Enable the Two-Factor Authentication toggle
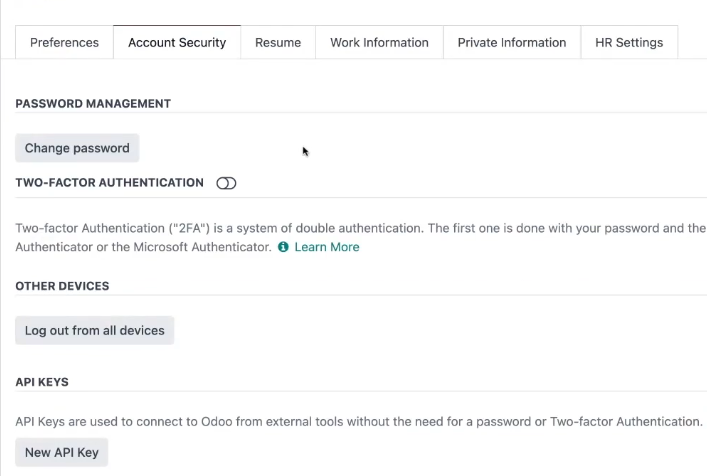707x476 pixels. click(226, 183)
